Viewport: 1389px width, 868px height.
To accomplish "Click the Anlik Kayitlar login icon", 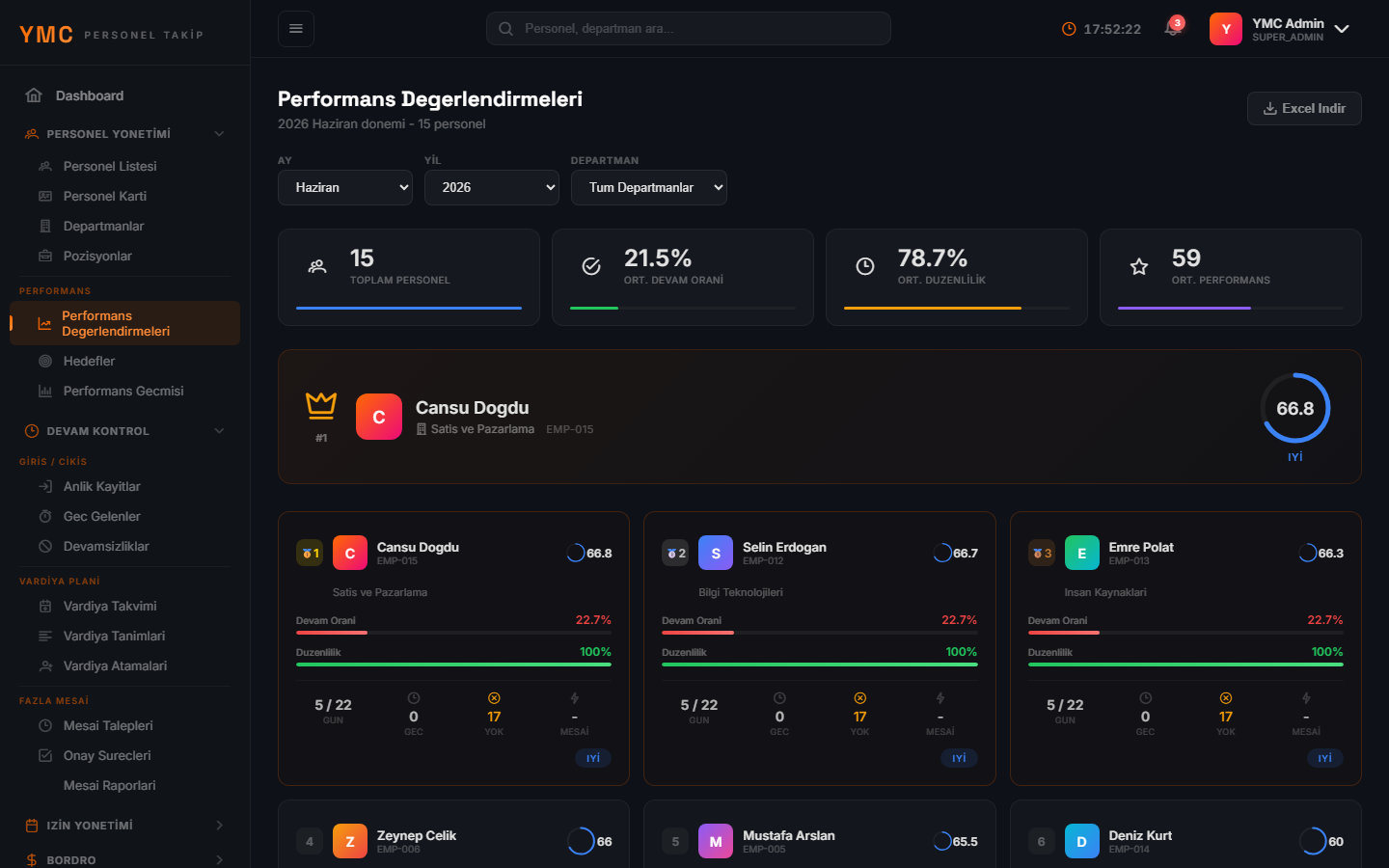I will tap(45, 486).
